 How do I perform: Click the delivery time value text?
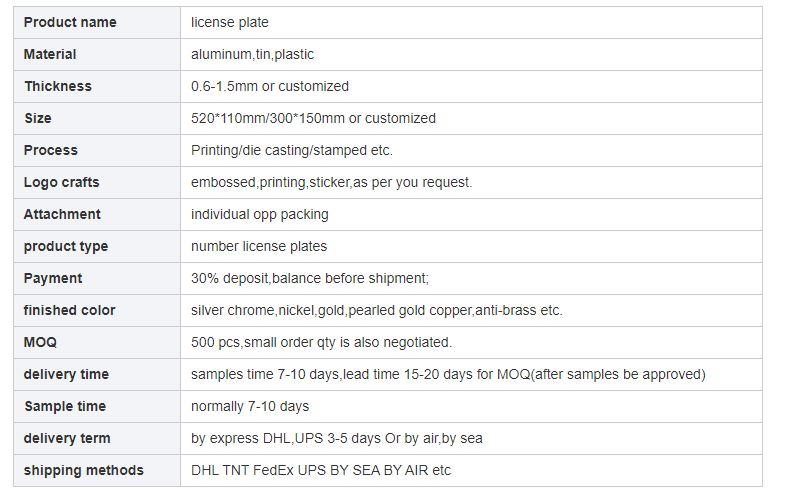[x=448, y=374]
